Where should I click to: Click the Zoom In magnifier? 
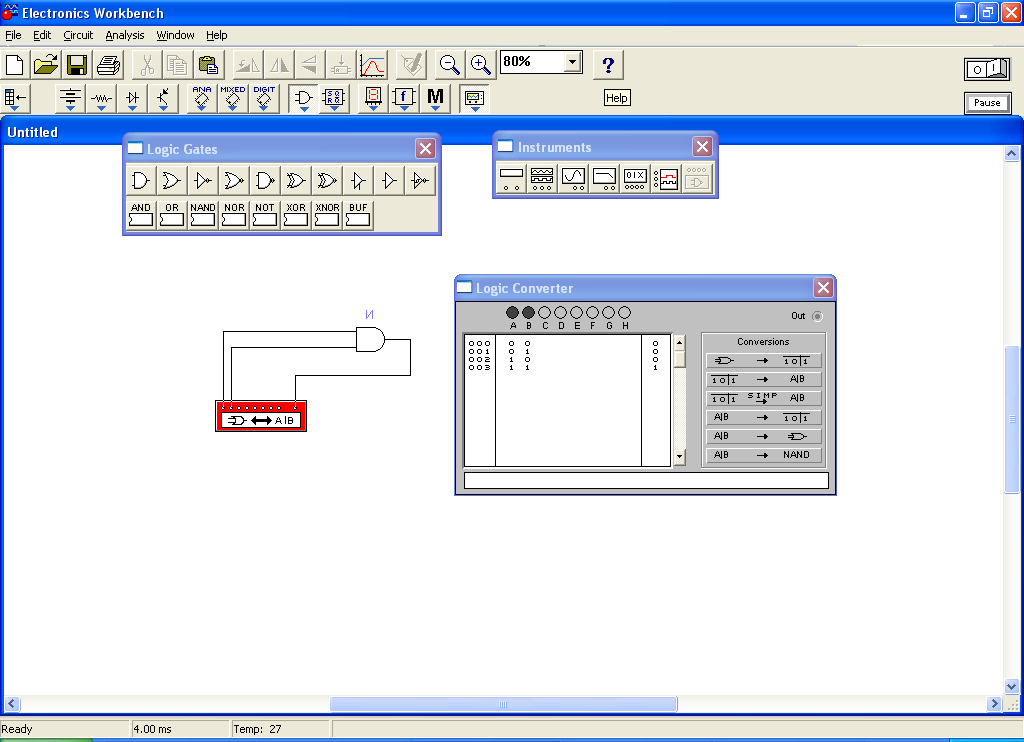[481, 65]
